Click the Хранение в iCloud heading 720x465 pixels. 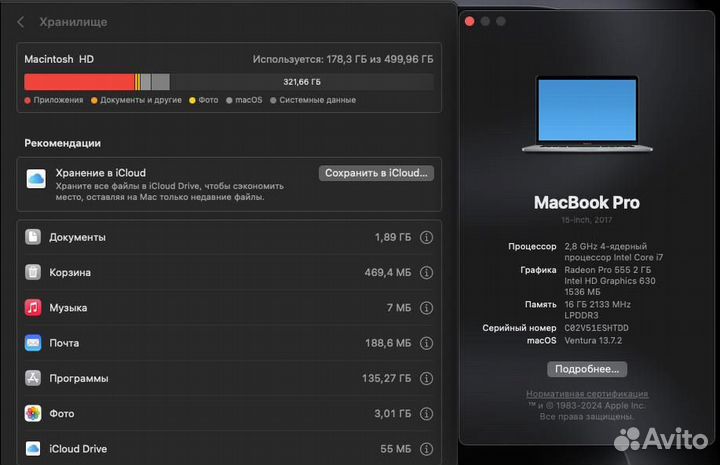(101, 173)
